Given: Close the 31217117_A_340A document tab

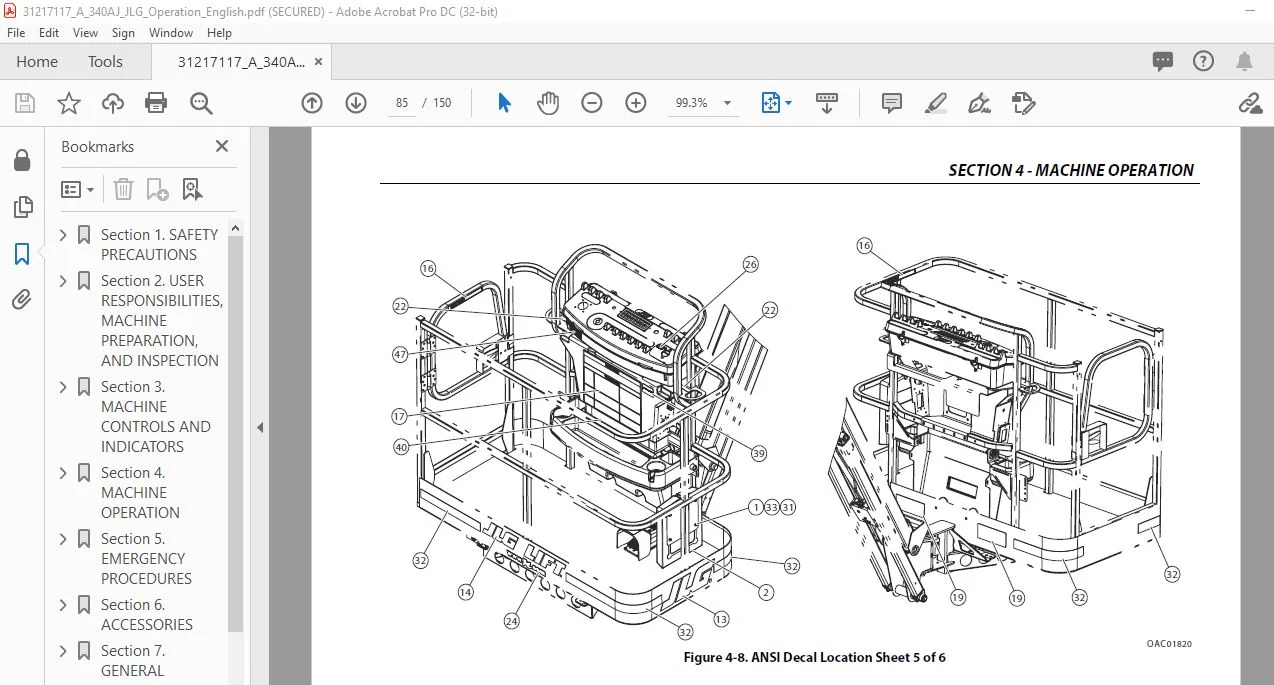Looking at the screenshot, I should click(319, 62).
